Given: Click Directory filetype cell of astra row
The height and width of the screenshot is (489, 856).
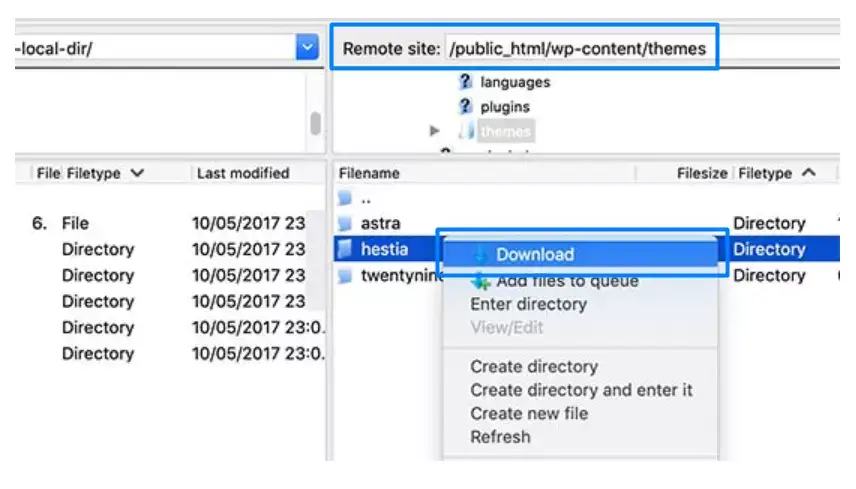Looking at the screenshot, I should click(769, 223).
